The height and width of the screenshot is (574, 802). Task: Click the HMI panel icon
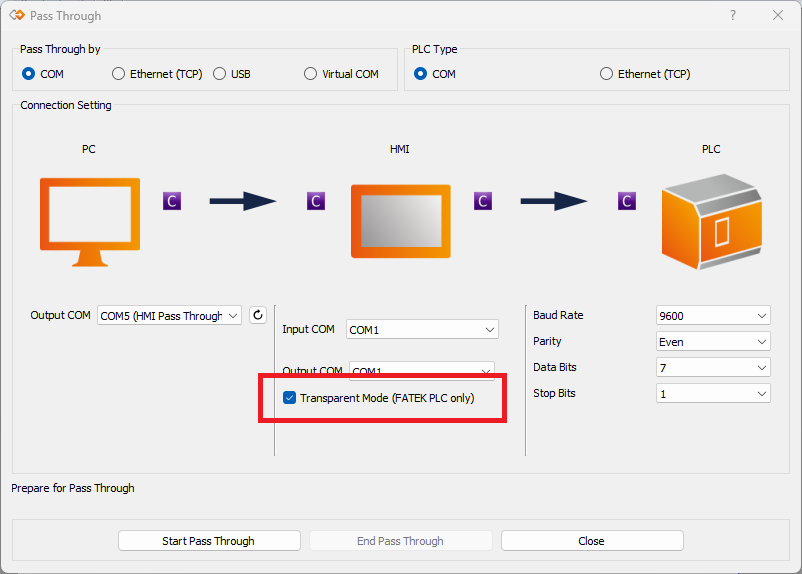[400, 221]
